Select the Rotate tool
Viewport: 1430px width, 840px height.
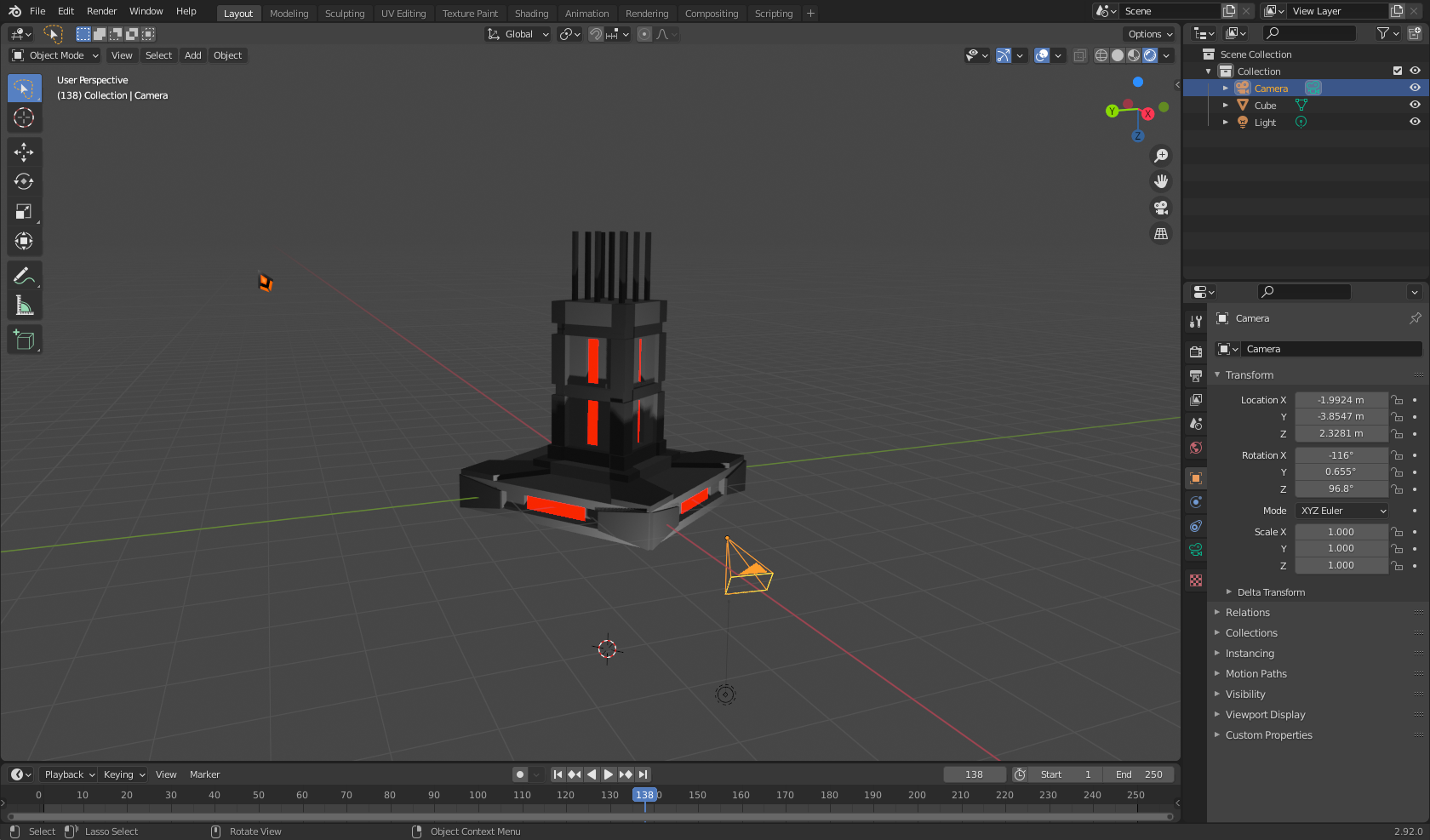[24, 181]
